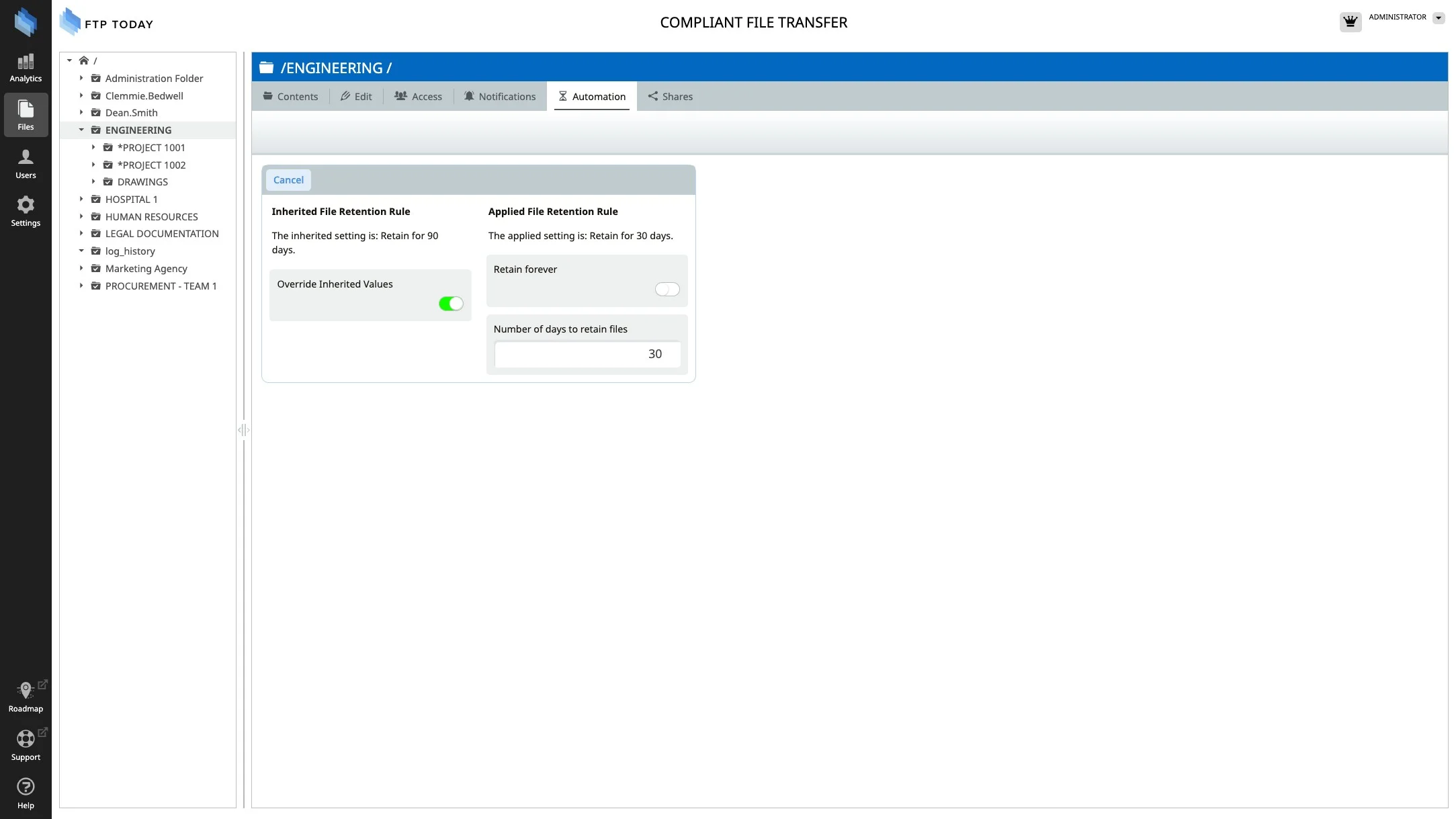Click the panel splitter handle
The width and height of the screenshot is (1456, 819).
point(243,430)
